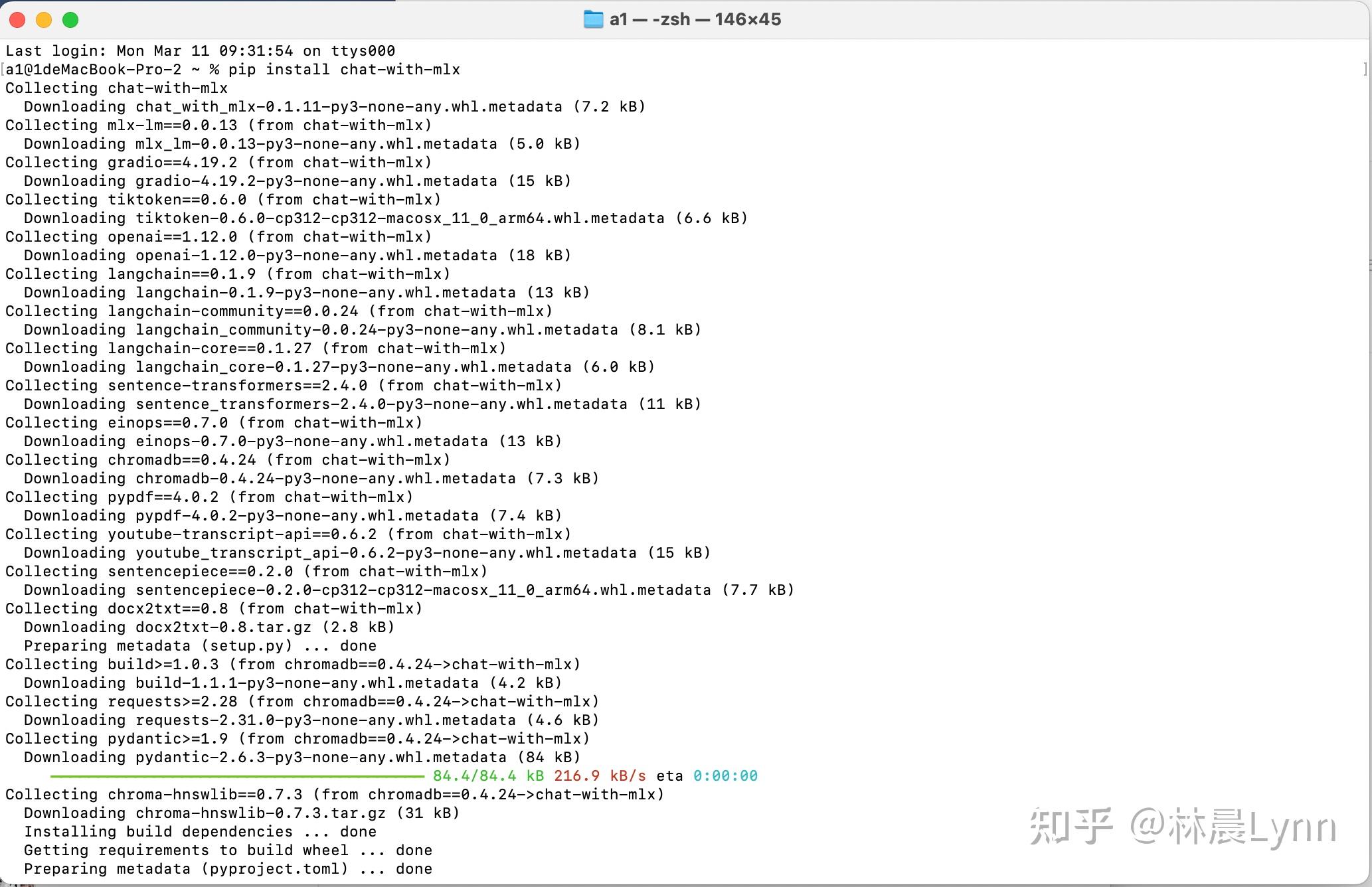Image resolution: width=1372 pixels, height=887 pixels.
Task: Click the folder proxy icon in title bar
Action: pyautogui.click(x=593, y=20)
